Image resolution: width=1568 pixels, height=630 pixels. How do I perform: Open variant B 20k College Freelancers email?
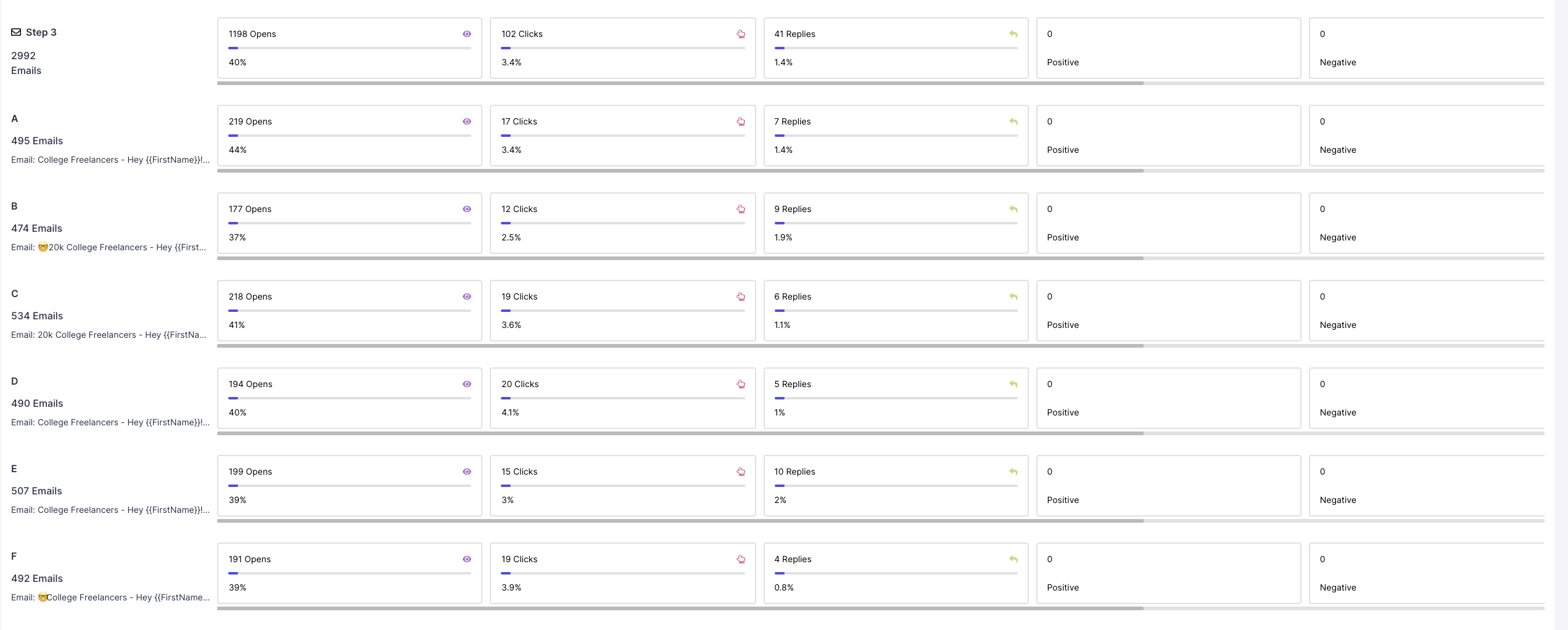tap(109, 247)
